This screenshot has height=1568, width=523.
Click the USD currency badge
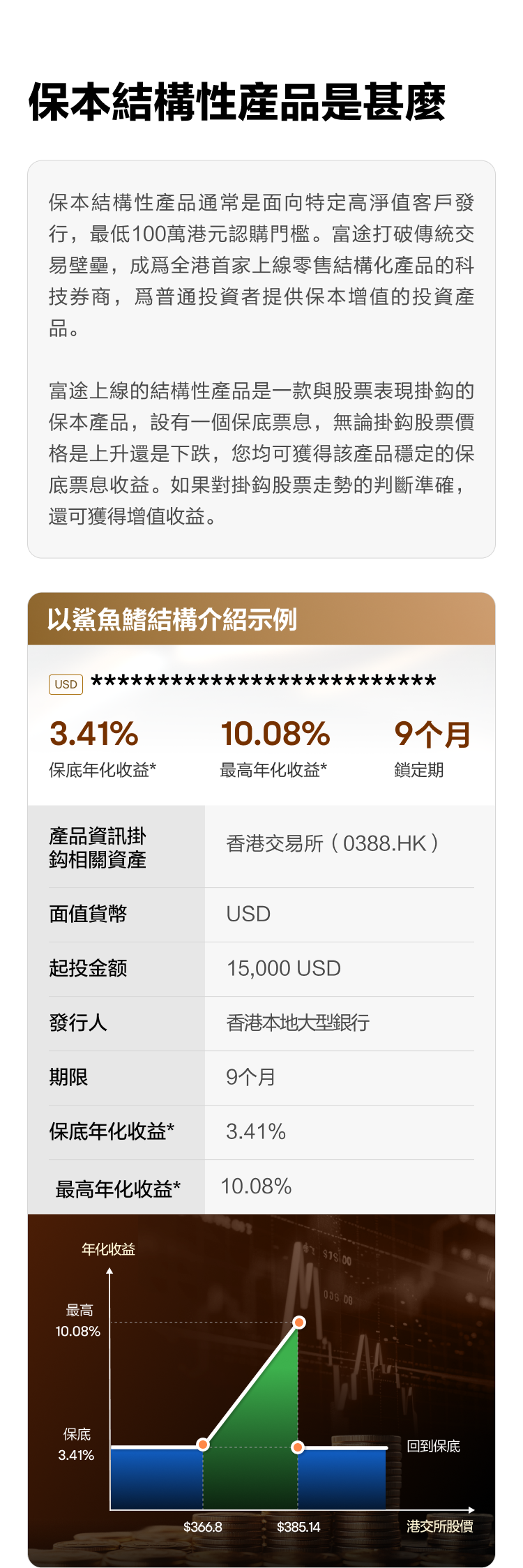[66, 684]
